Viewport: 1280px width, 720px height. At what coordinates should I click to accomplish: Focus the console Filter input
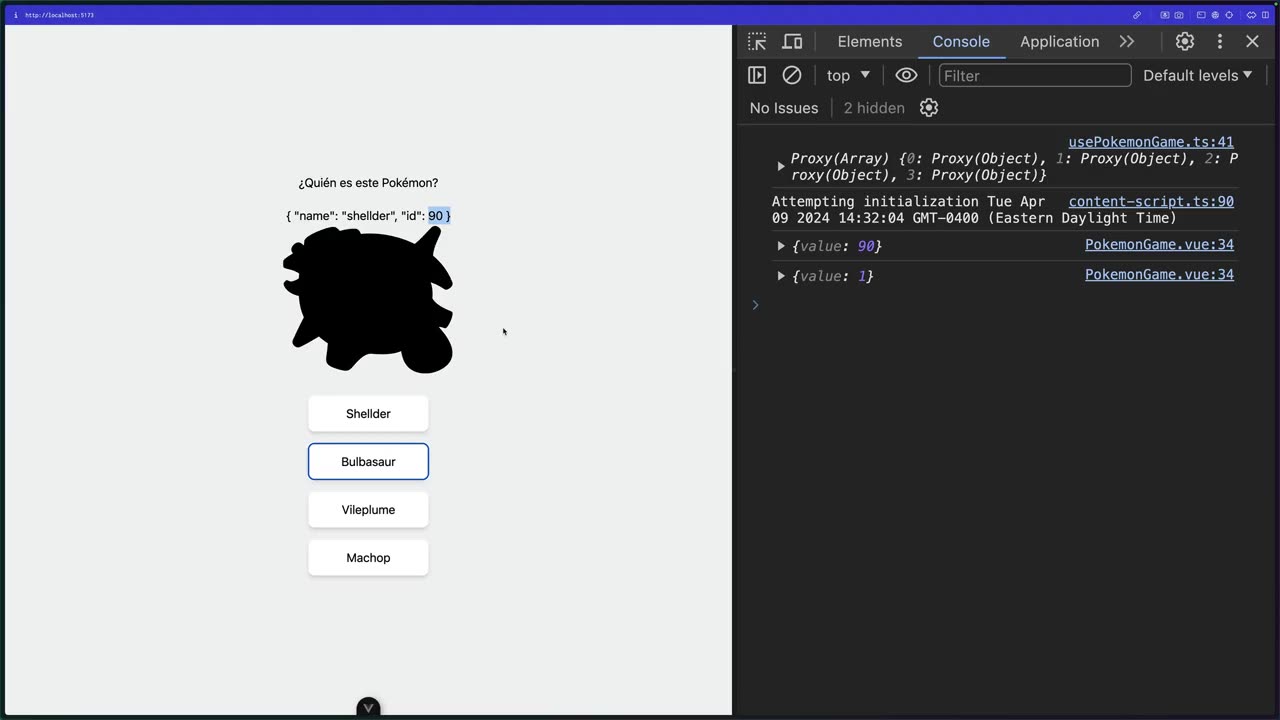coord(1035,75)
